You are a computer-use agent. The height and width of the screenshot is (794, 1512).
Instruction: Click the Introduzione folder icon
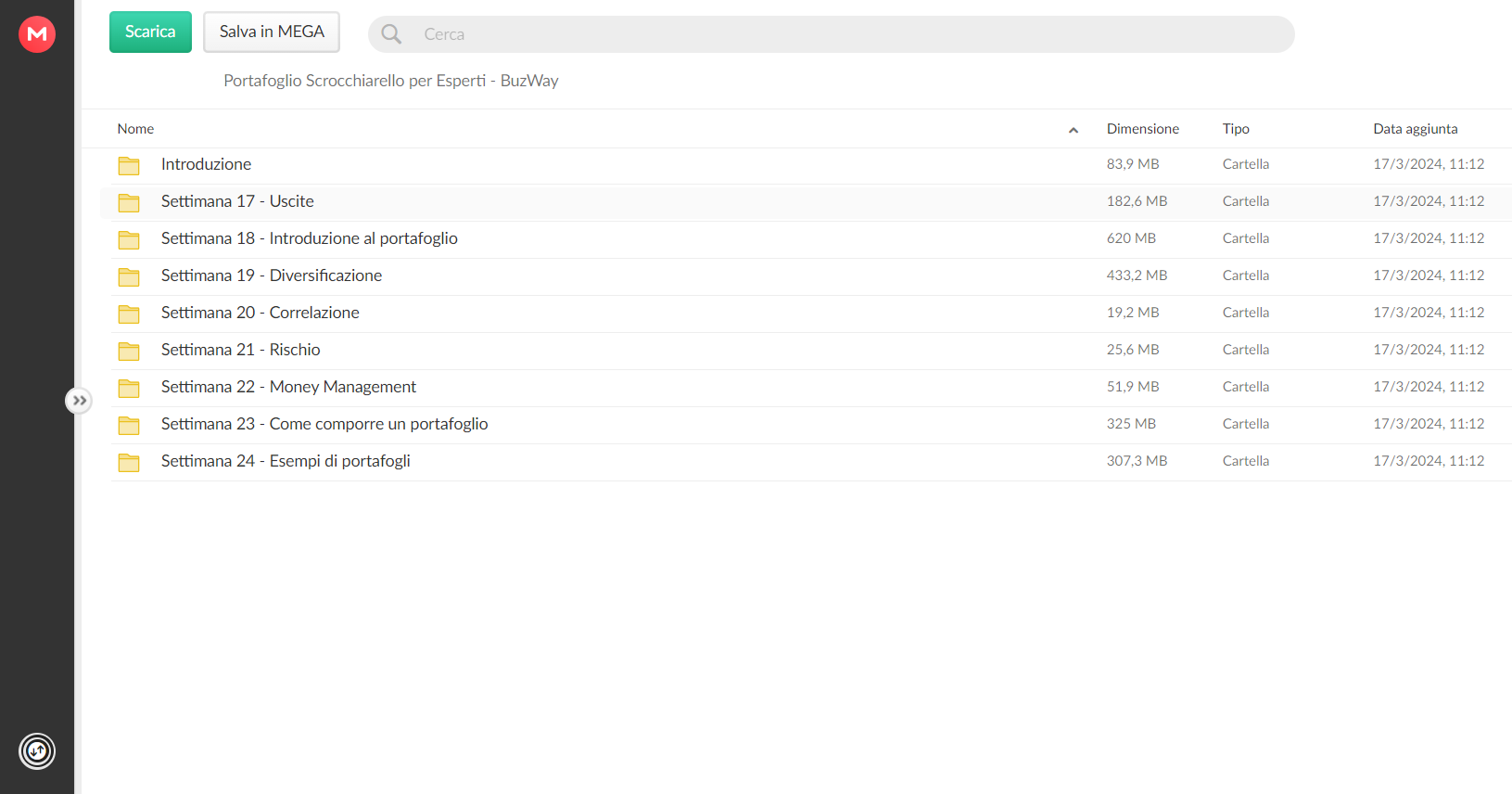click(x=129, y=165)
